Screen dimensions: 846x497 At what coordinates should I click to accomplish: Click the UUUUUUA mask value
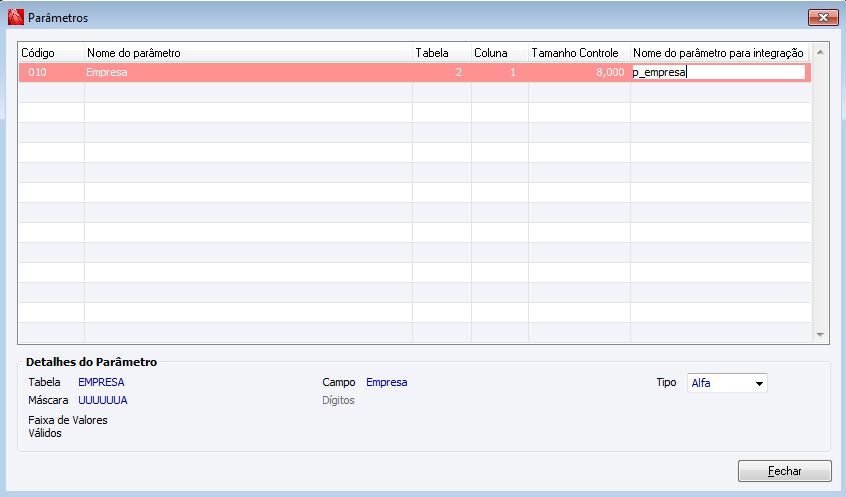click(103, 400)
